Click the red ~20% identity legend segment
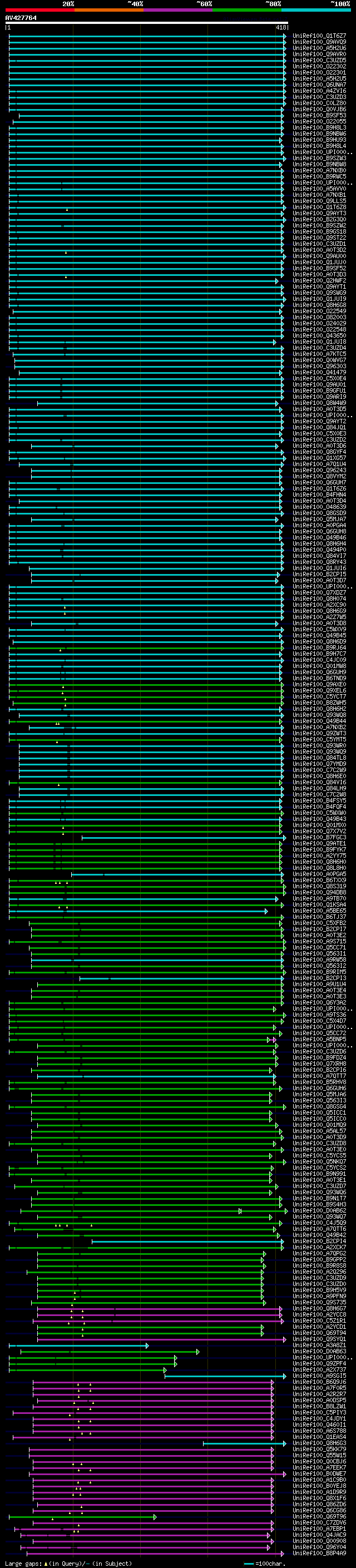Viewport: 356px width, 1568px height. 39,11
